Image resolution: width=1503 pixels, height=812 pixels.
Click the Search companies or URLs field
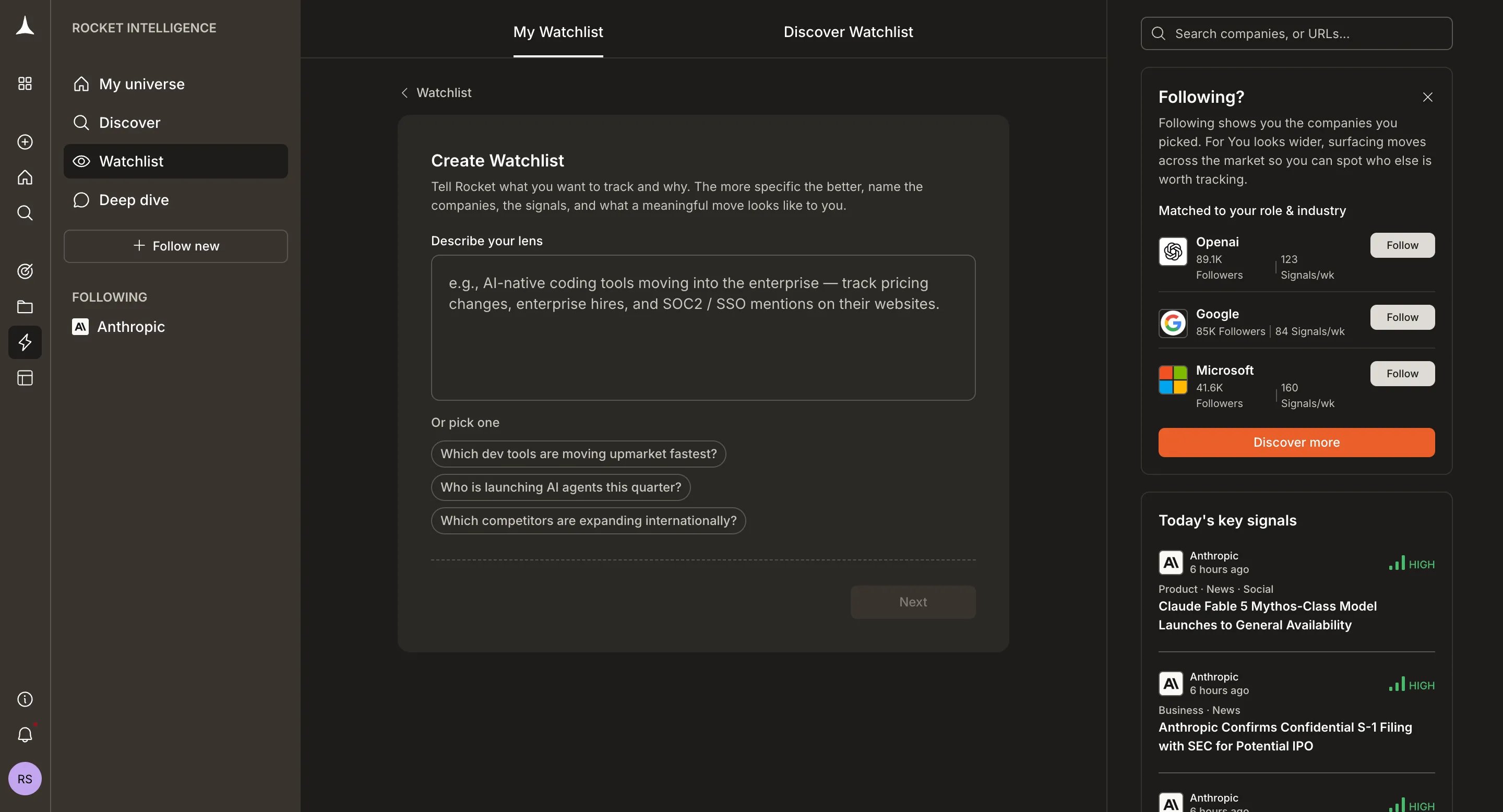[1296, 33]
